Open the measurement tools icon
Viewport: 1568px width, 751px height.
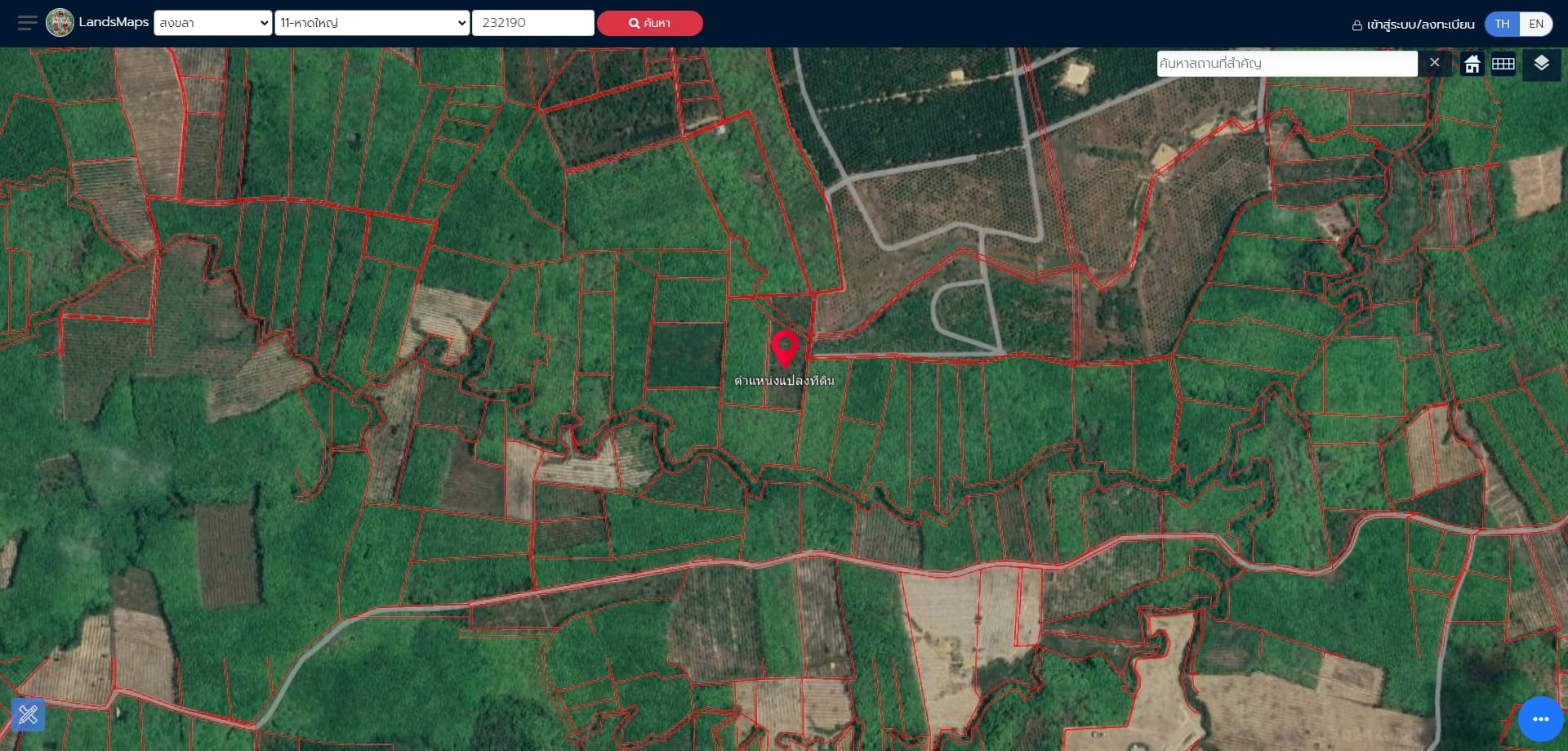click(28, 715)
